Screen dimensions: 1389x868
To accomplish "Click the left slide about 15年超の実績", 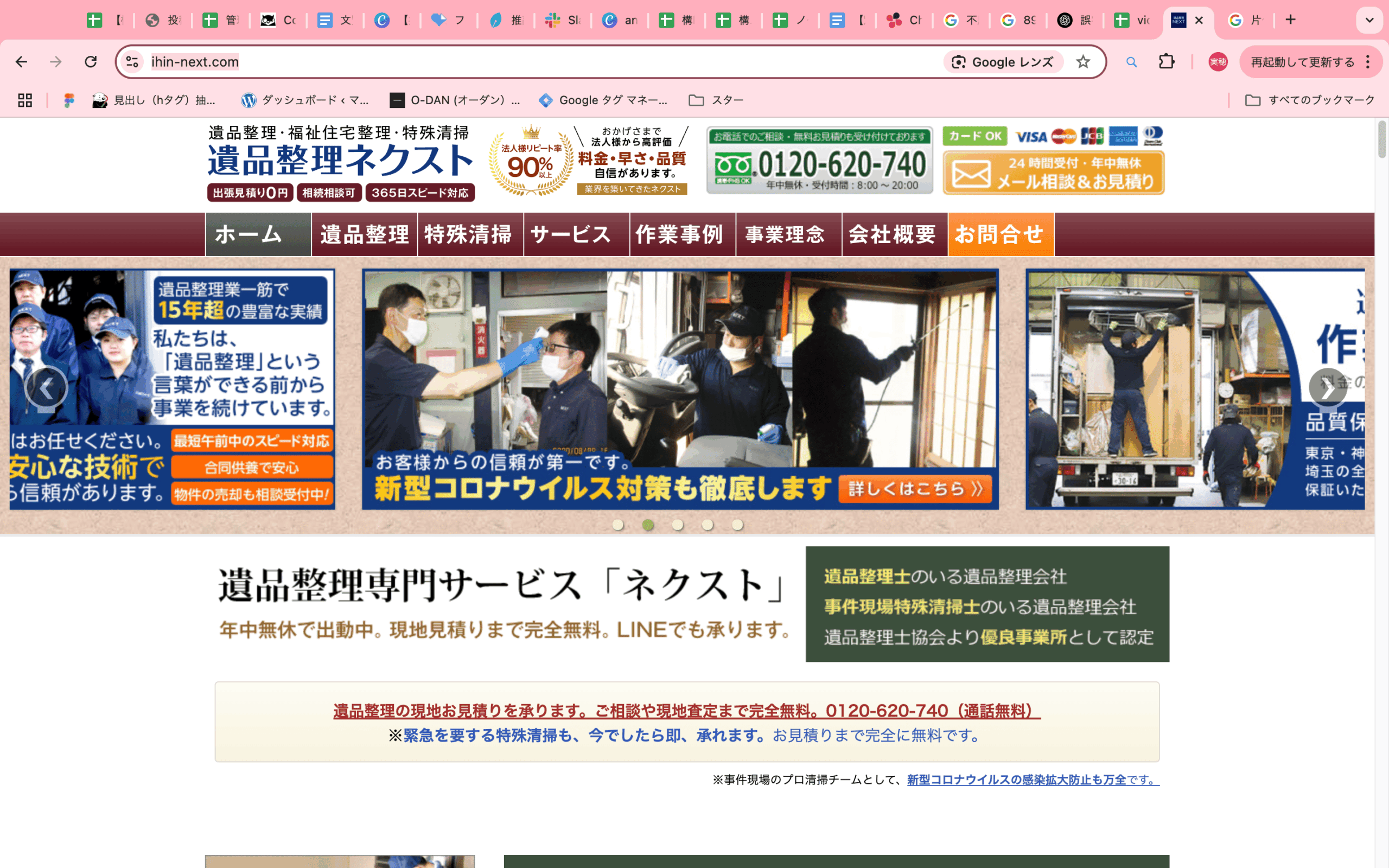I will point(172,389).
